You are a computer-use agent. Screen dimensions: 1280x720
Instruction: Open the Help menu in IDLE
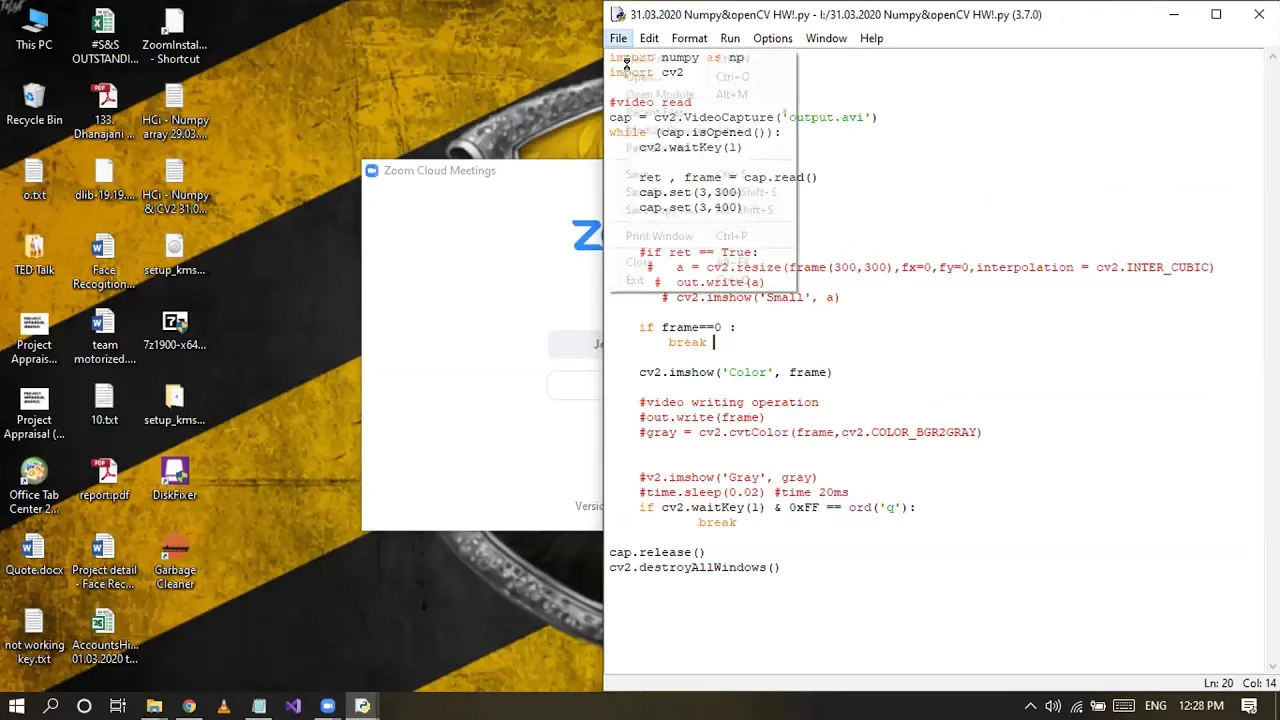871,38
